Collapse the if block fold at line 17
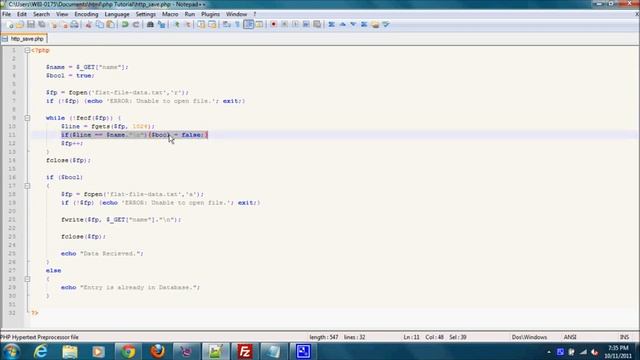640x360 pixels. click(27, 186)
